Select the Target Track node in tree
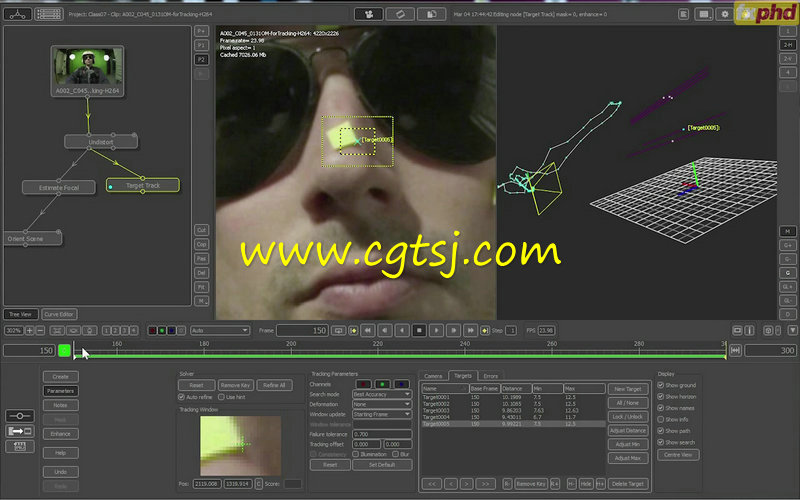 (x=143, y=185)
